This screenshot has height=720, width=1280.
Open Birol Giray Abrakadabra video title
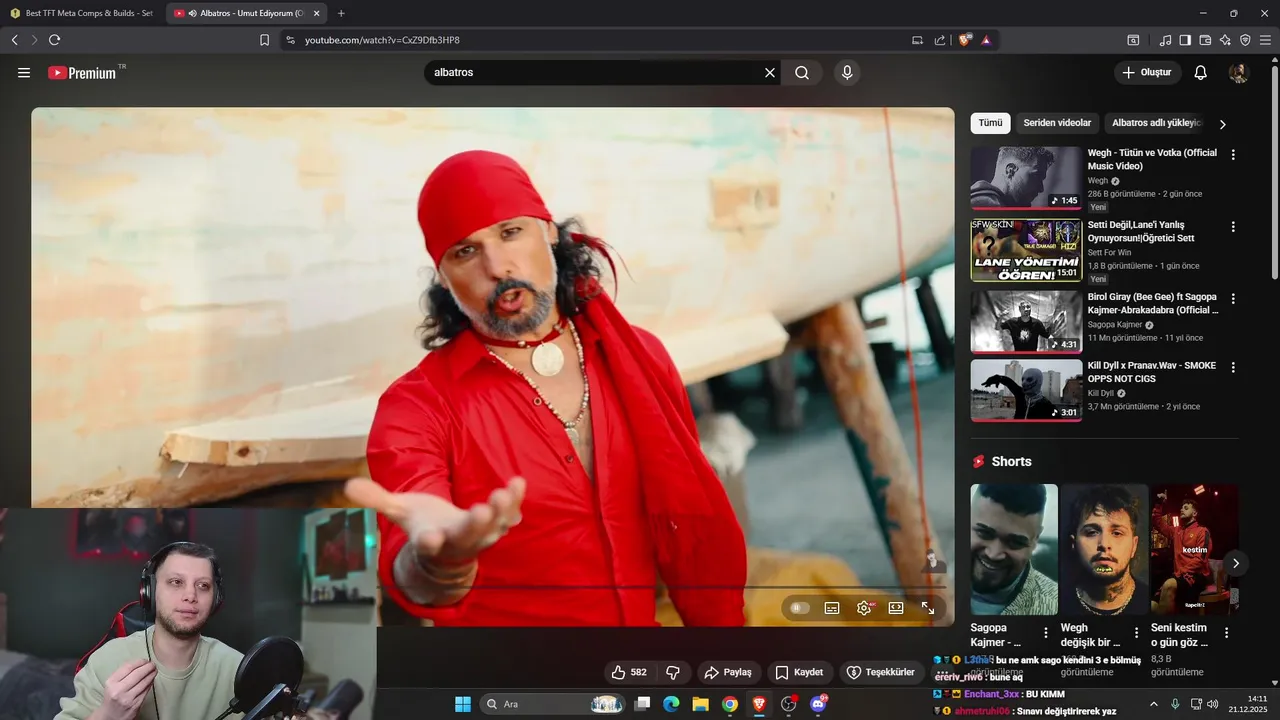coord(1152,304)
